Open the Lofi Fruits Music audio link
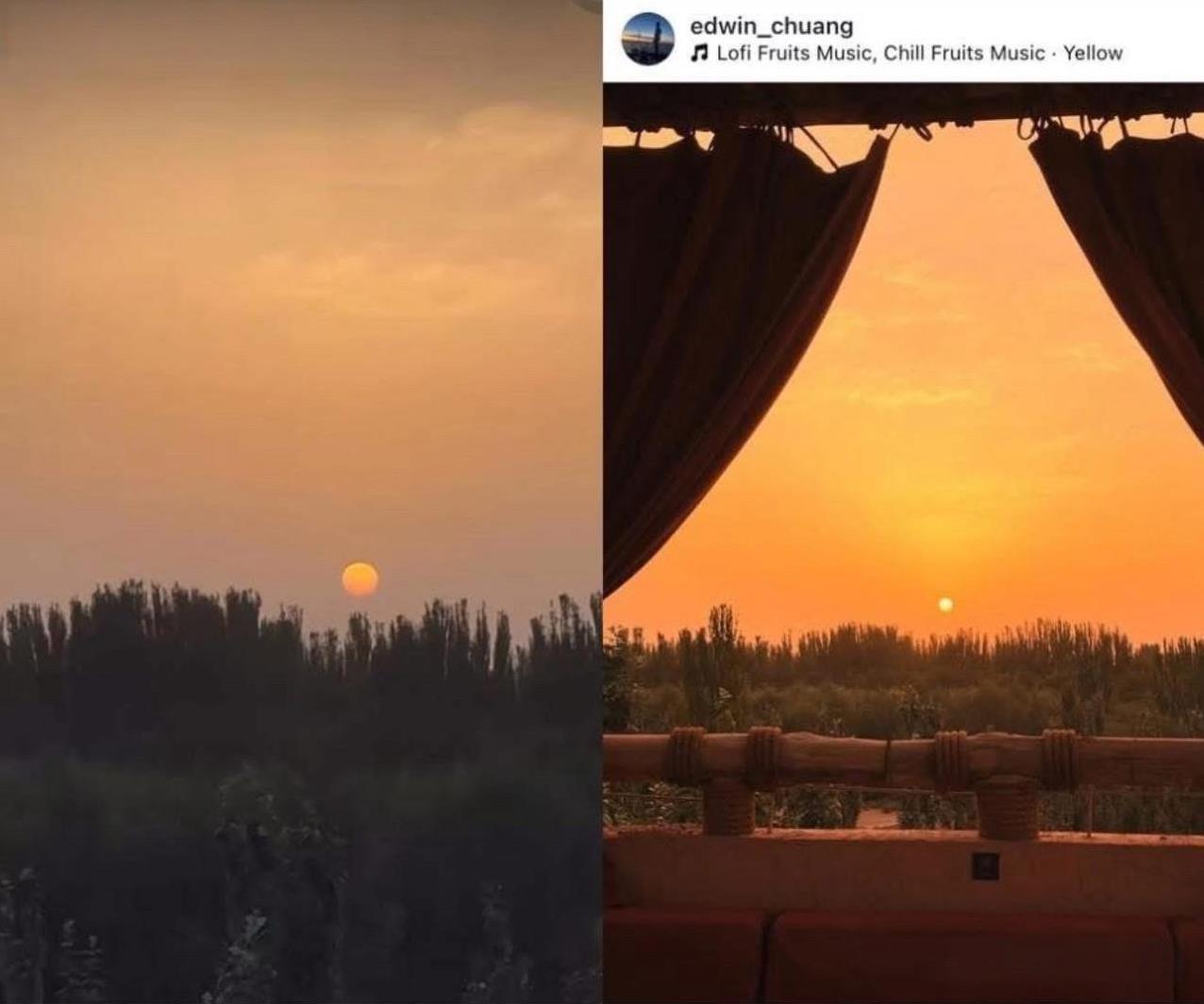This screenshot has height=1004, width=1204. click(x=795, y=53)
